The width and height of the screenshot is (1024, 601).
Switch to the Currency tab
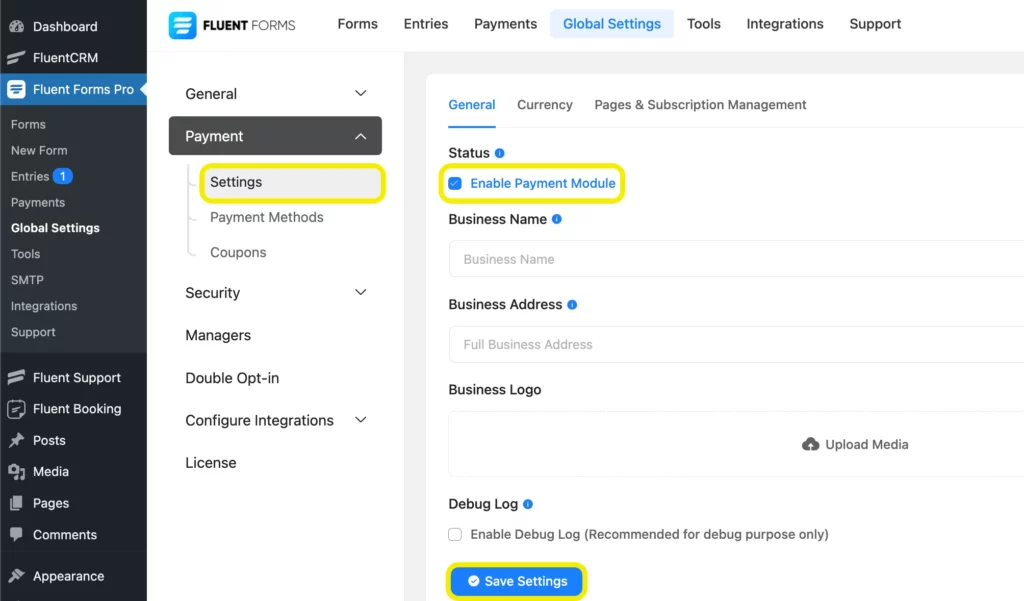coord(545,105)
